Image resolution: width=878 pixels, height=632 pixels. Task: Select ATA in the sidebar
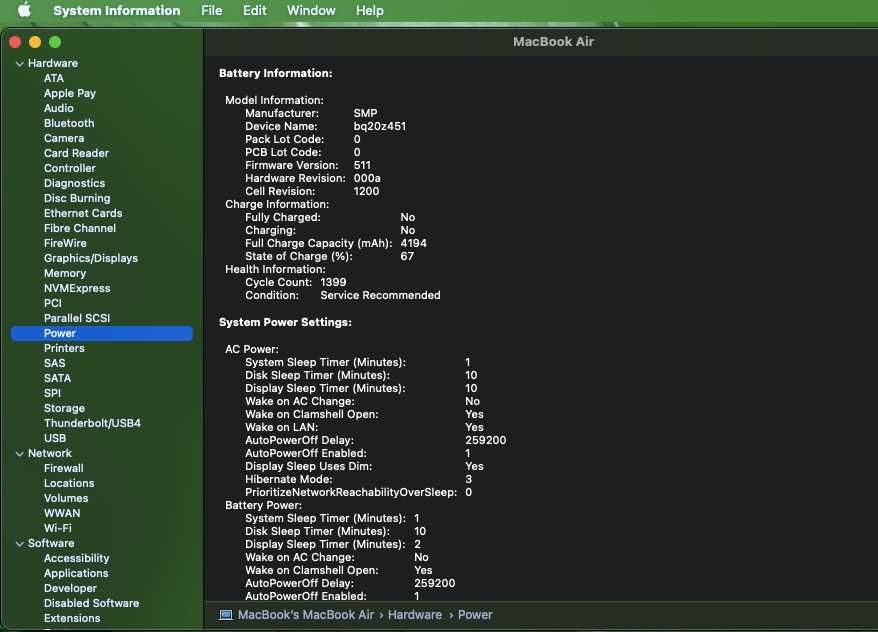[54, 78]
